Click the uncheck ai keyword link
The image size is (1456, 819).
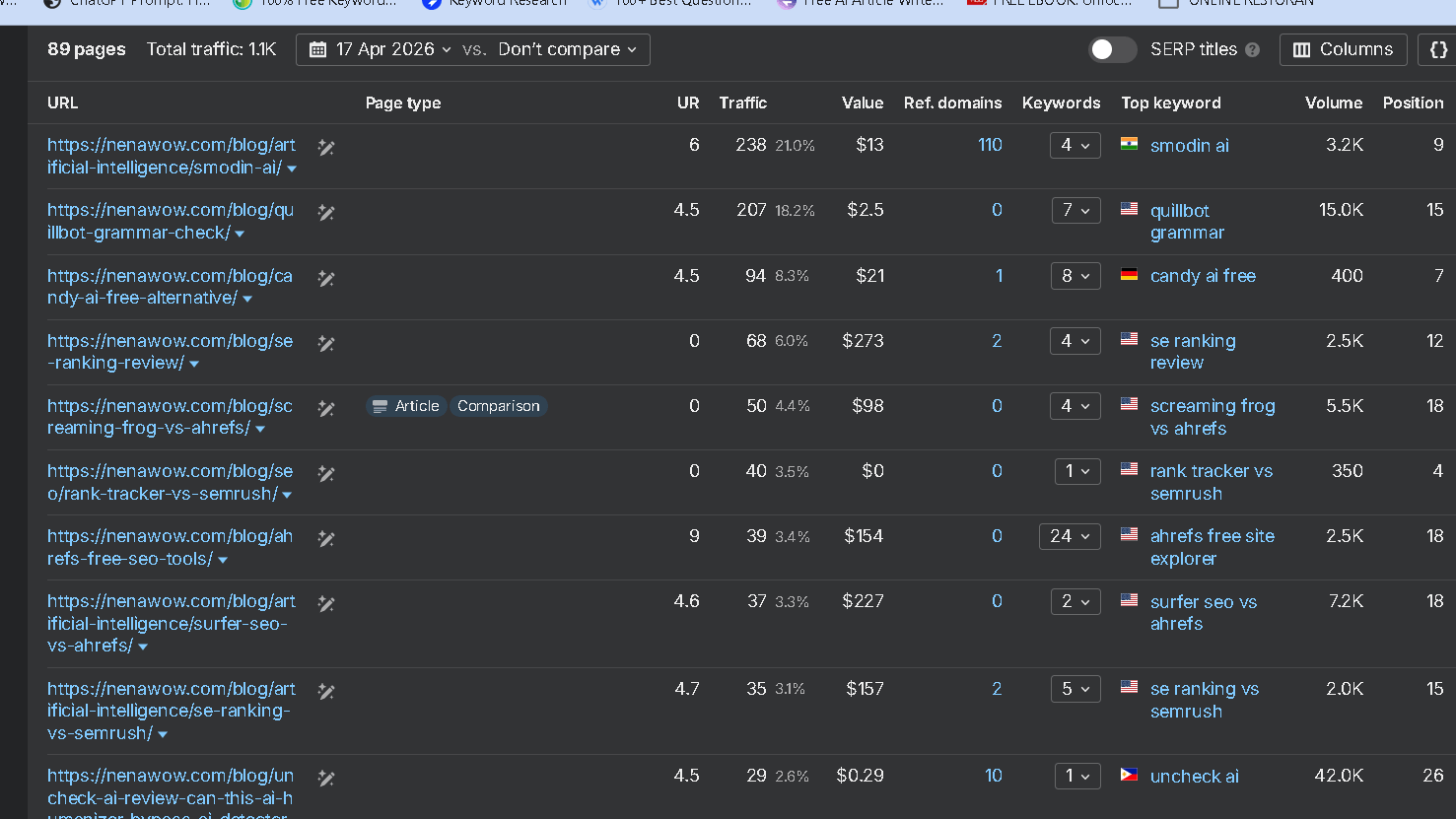tap(1195, 777)
